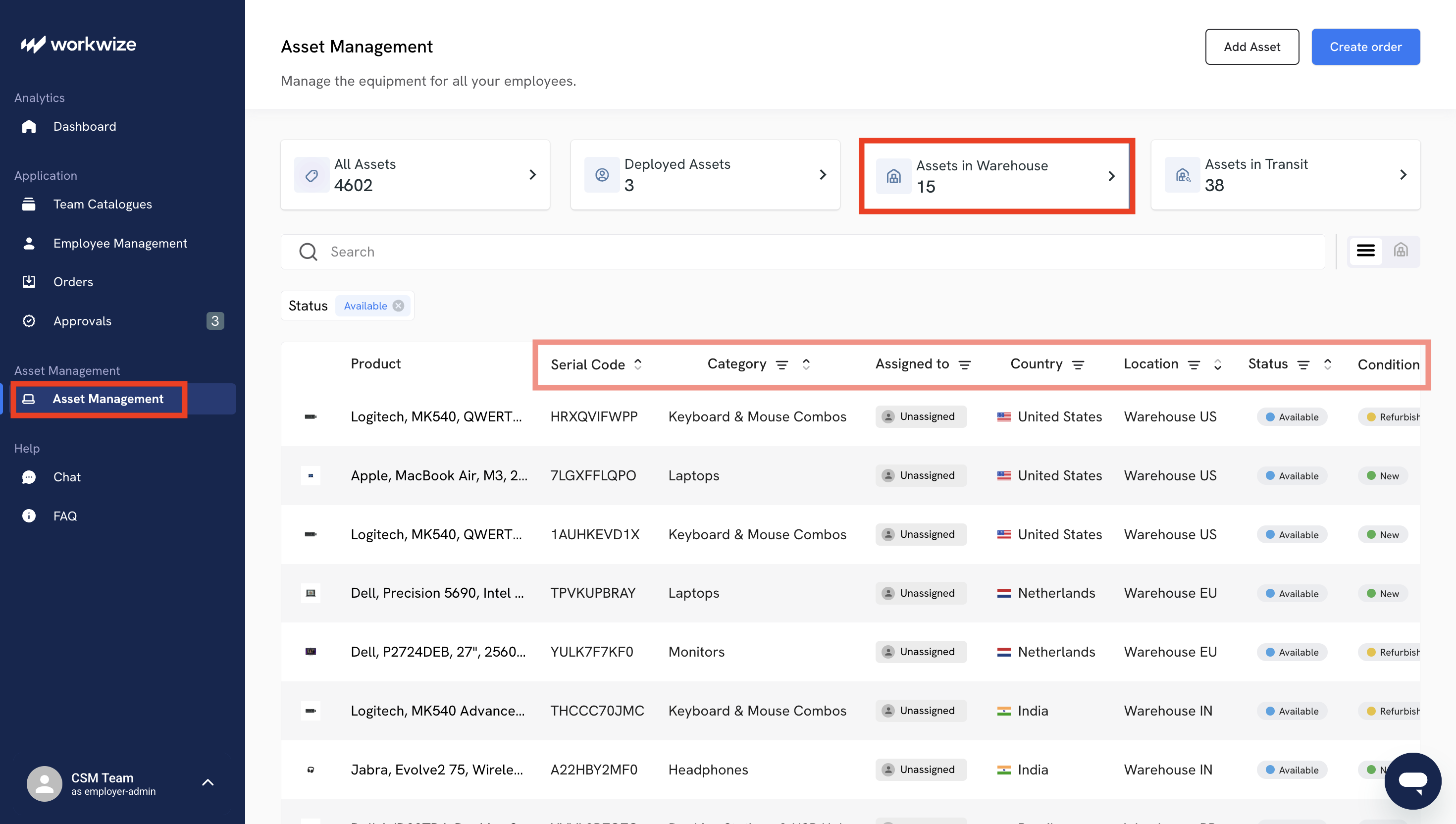Open Assets in Warehouse card chevron
This screenshot has width=1456, height=824.
(1111, 177)
